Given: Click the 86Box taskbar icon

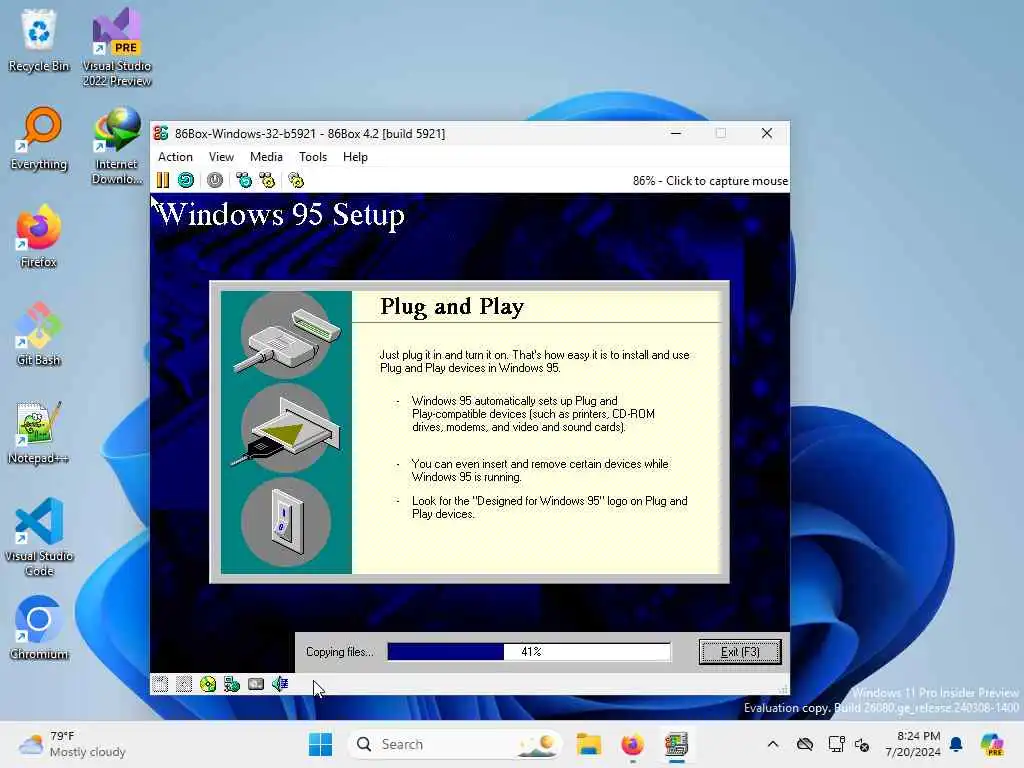Looking at the screenshot, I should click(x=677, y=744).
